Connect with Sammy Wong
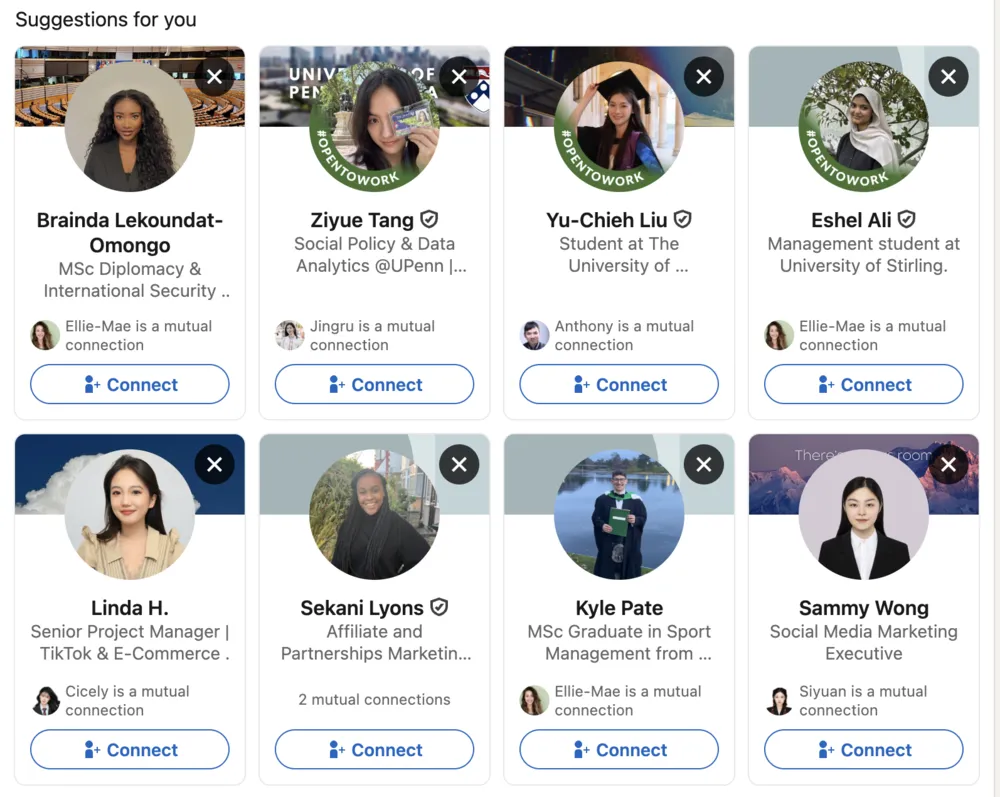 tap(864, 750)
